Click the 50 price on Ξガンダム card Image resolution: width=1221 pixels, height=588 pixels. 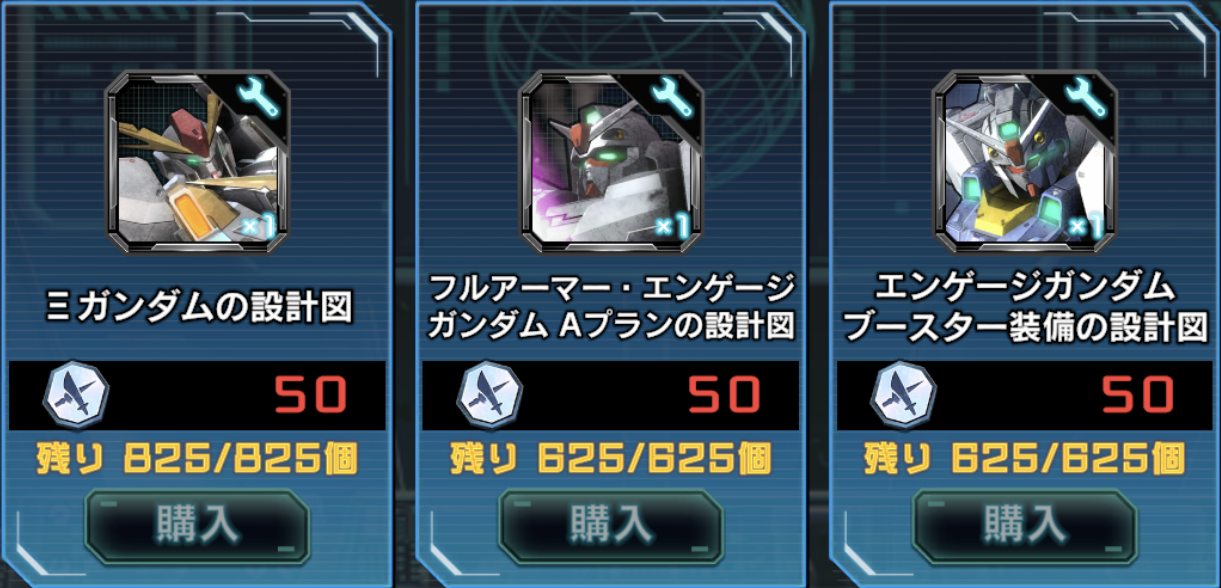tap(311, 396)
